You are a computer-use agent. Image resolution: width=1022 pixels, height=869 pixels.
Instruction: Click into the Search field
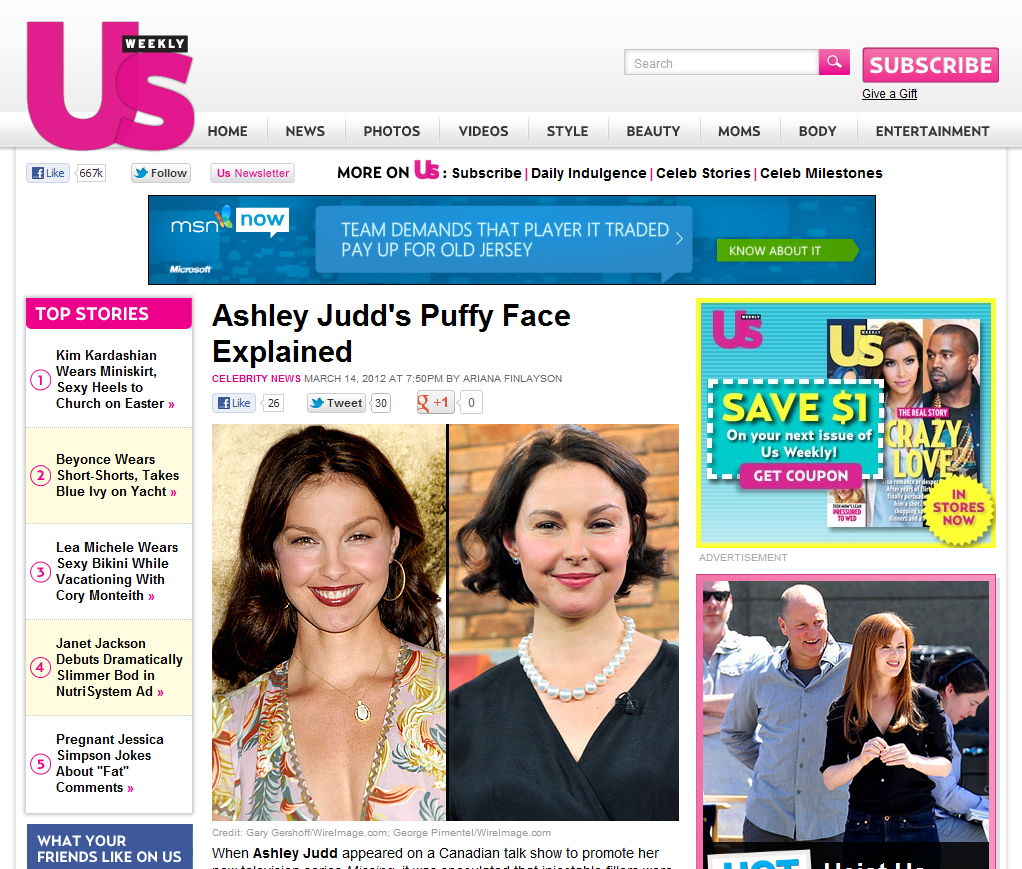722,63
